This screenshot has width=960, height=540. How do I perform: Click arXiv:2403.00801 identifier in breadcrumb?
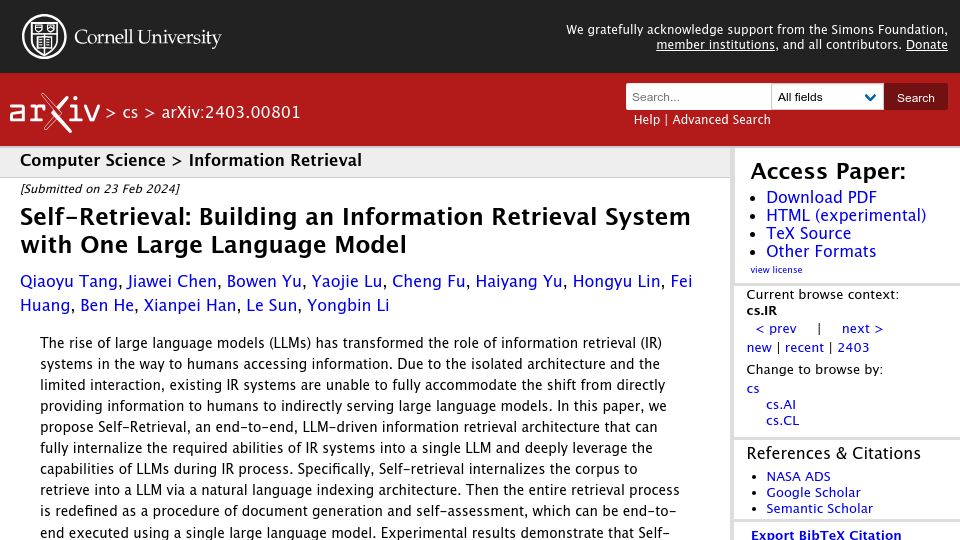coord(231,113)
